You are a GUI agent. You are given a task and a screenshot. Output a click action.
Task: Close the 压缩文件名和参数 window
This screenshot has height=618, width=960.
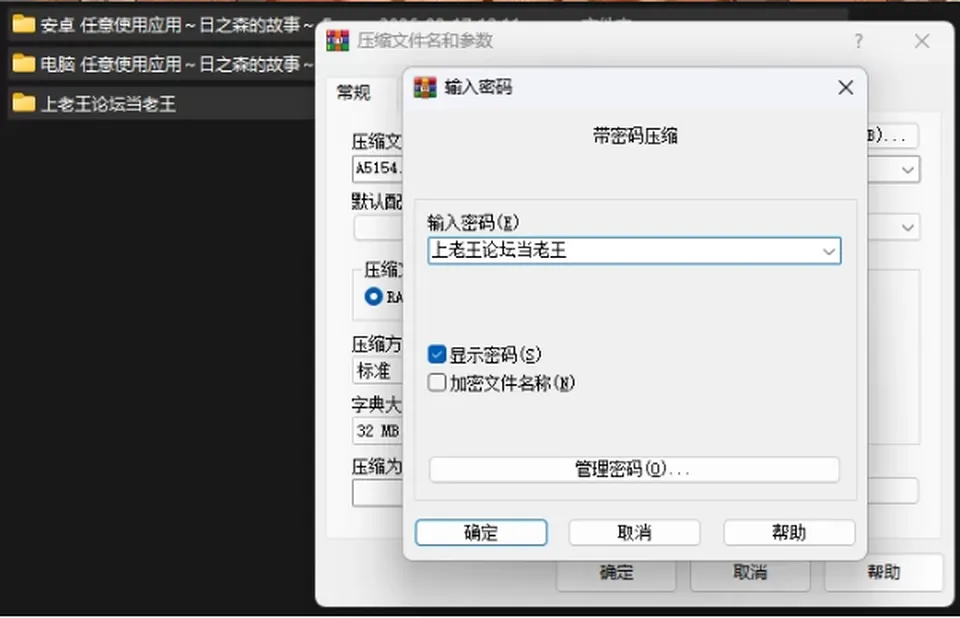pos(921,41)
